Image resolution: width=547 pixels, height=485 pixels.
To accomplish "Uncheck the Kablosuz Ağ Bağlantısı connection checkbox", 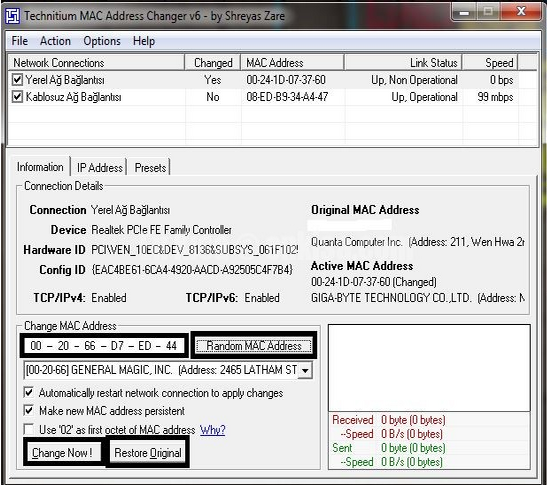I will tap(17, 97).
